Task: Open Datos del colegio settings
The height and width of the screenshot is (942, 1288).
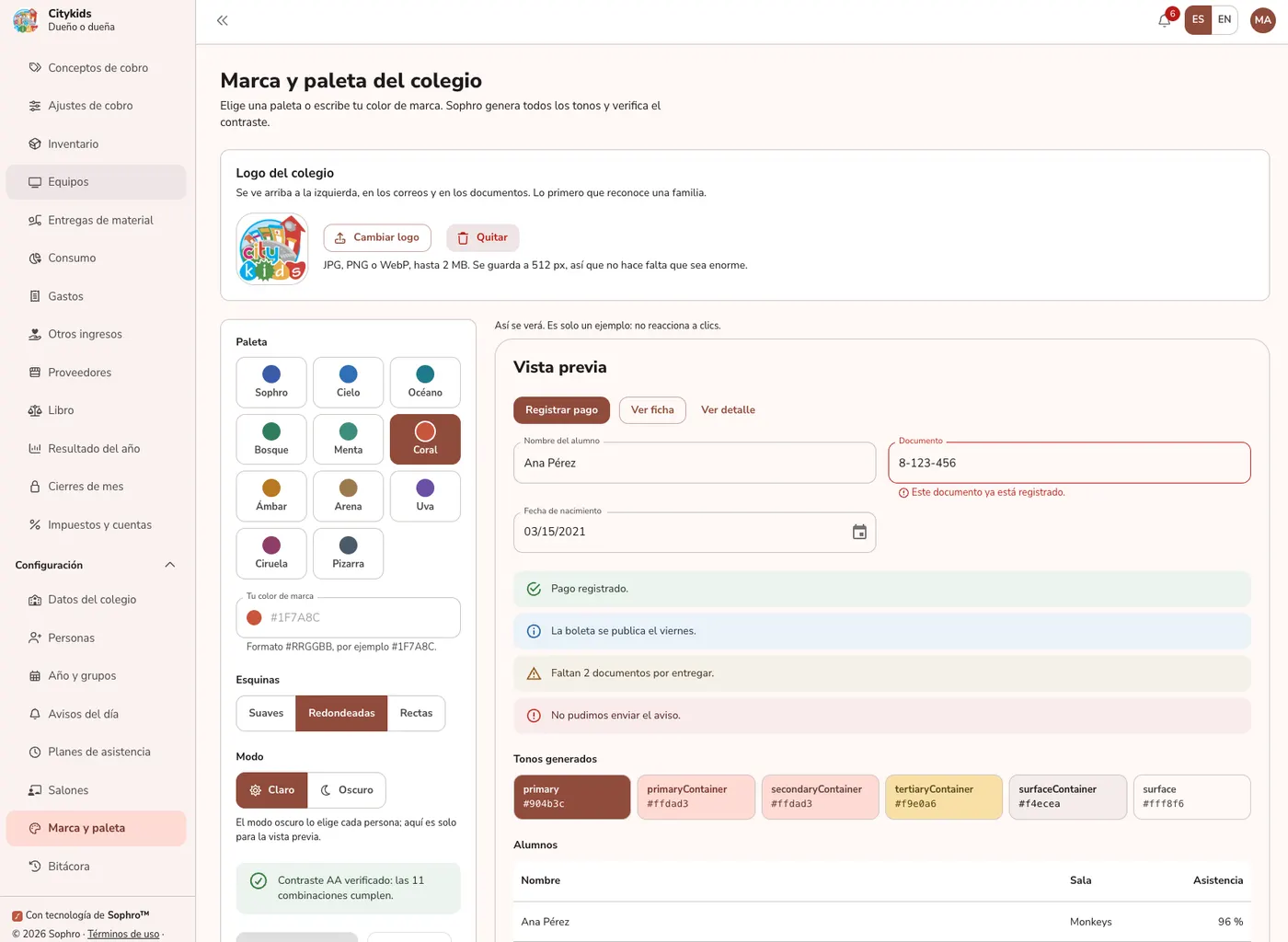Action: pos(96,600)
